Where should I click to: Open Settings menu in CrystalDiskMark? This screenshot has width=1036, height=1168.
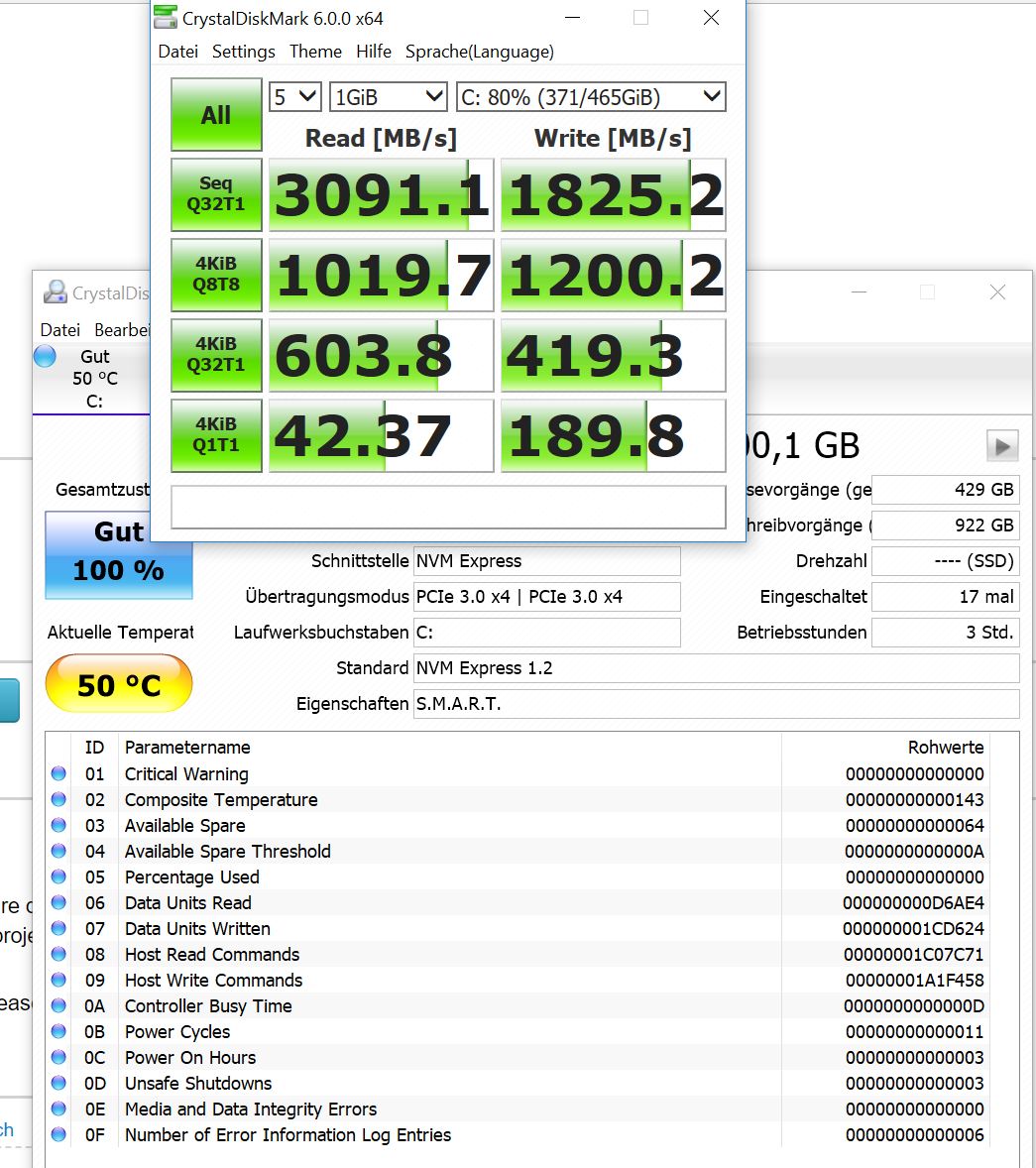pos(244,52)
